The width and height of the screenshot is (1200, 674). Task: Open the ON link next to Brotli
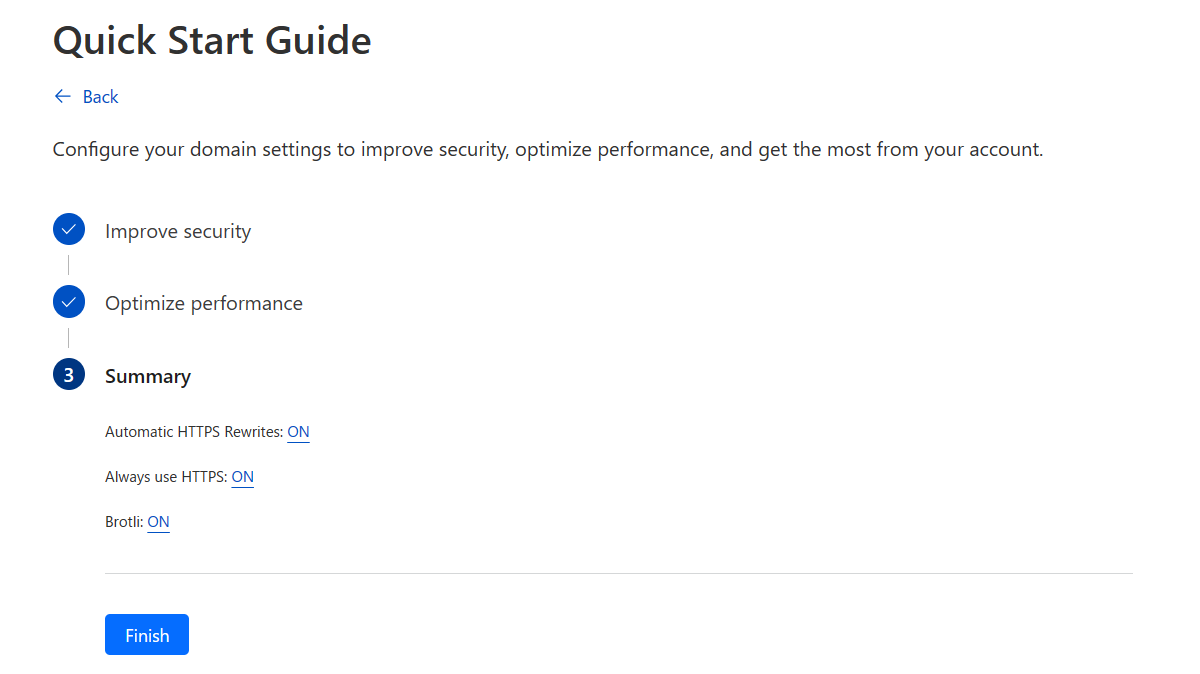[158, 522]
